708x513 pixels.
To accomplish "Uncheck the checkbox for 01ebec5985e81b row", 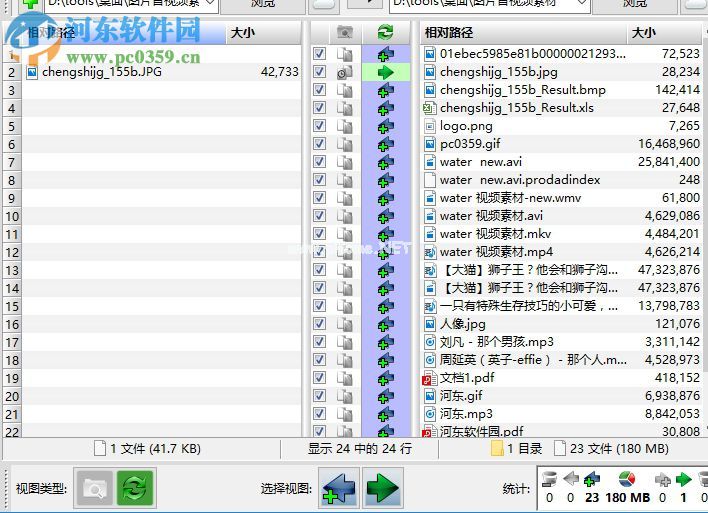I will point(319,54).
